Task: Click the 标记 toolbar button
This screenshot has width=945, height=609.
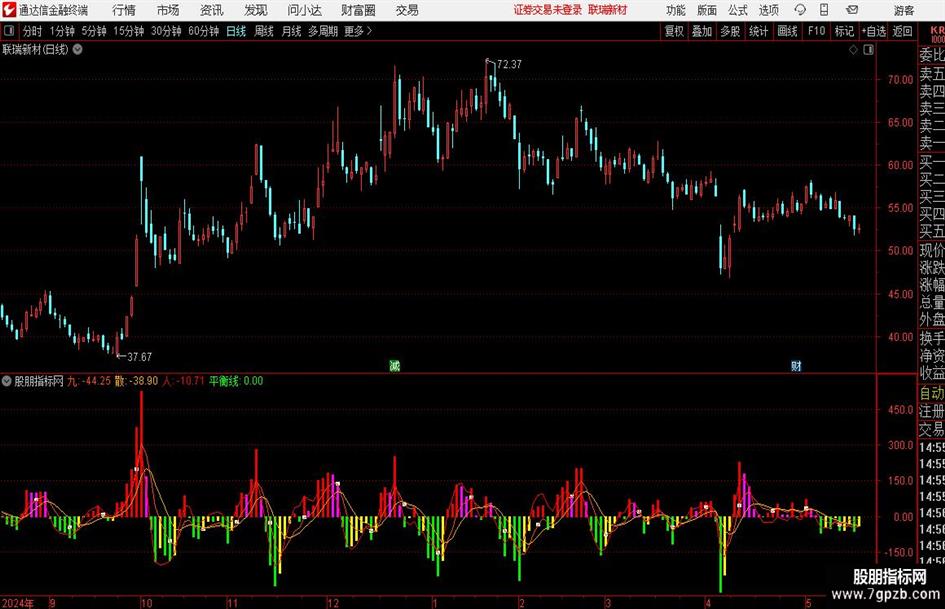Action: coord(844,31)
